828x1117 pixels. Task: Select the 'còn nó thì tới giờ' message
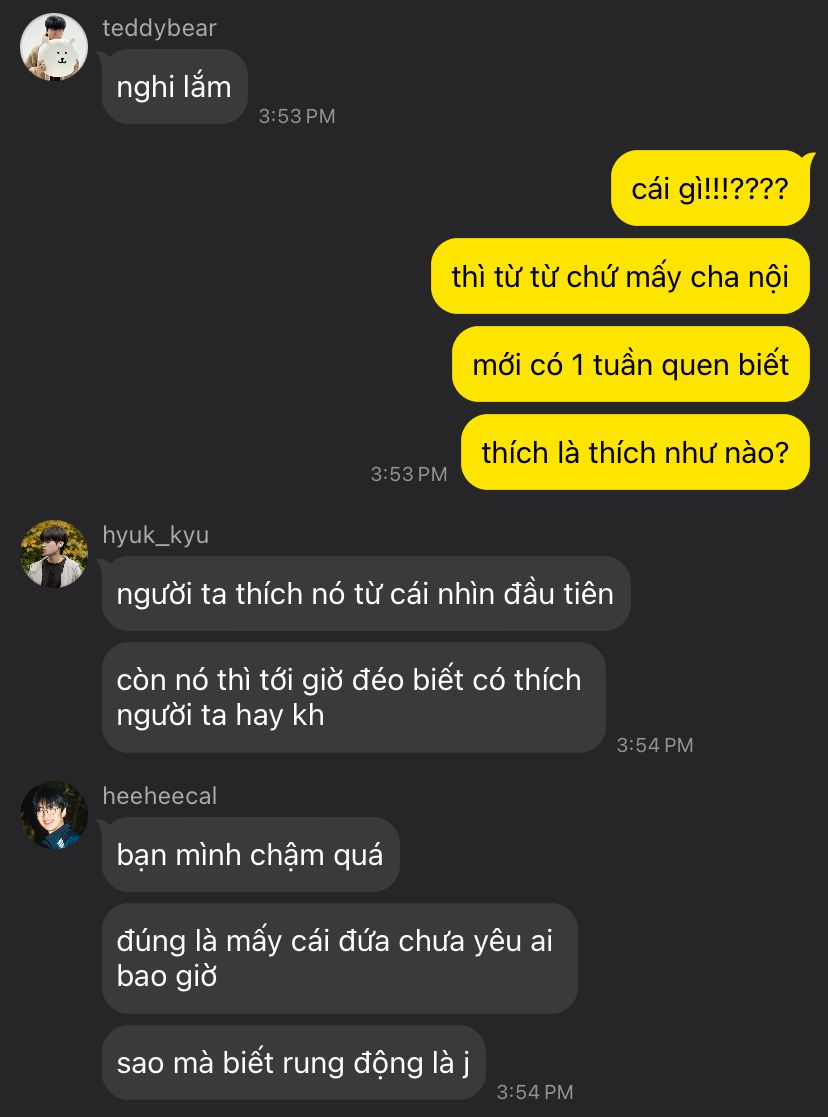coord(353,697)
